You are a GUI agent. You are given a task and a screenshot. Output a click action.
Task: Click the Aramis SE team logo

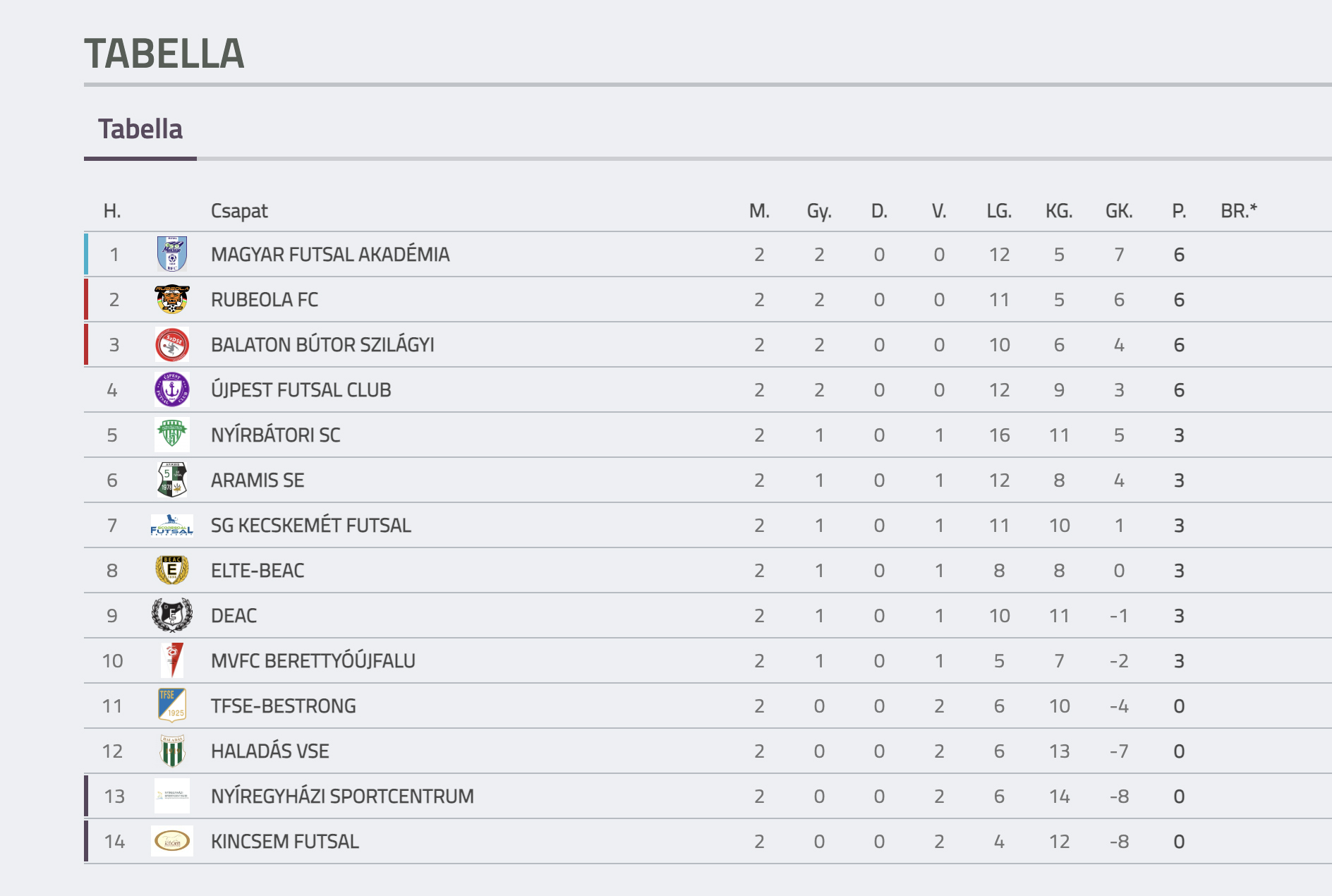(171, 480)
